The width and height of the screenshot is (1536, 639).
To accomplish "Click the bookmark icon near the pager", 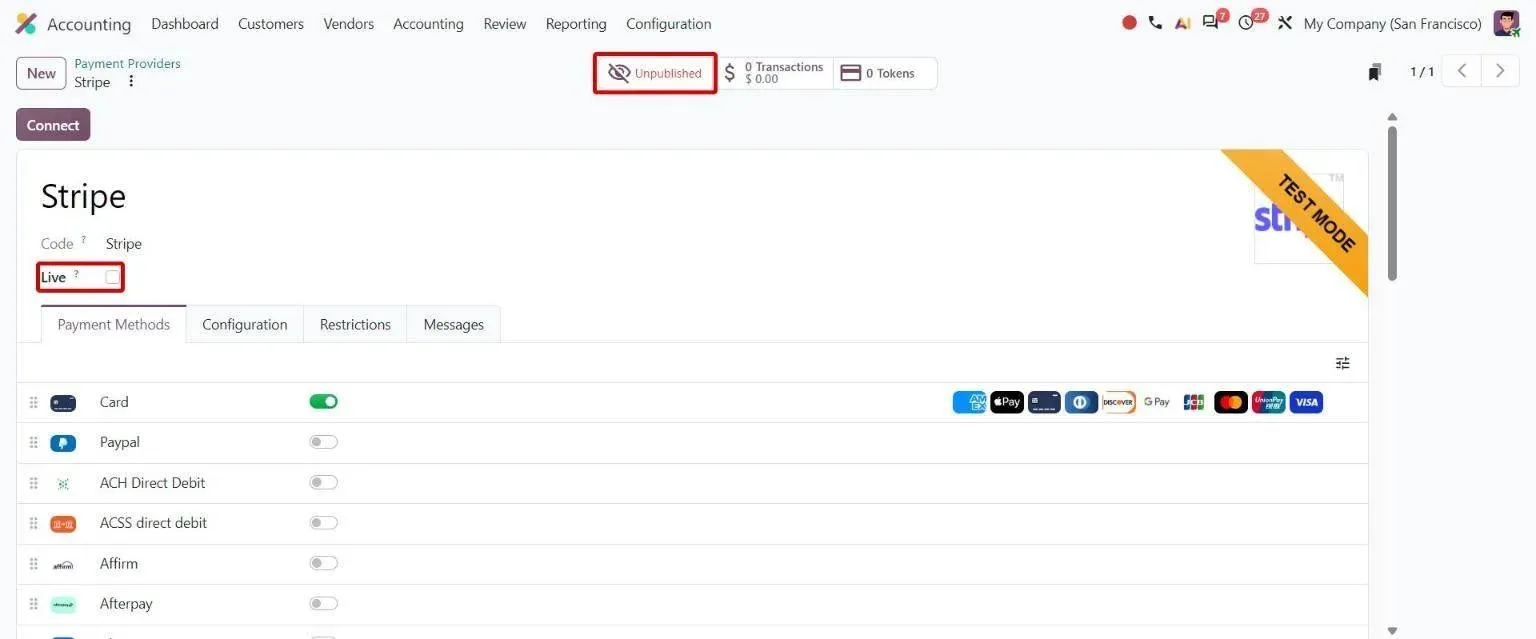I will pyautogui.click(x=1375, y=72).
